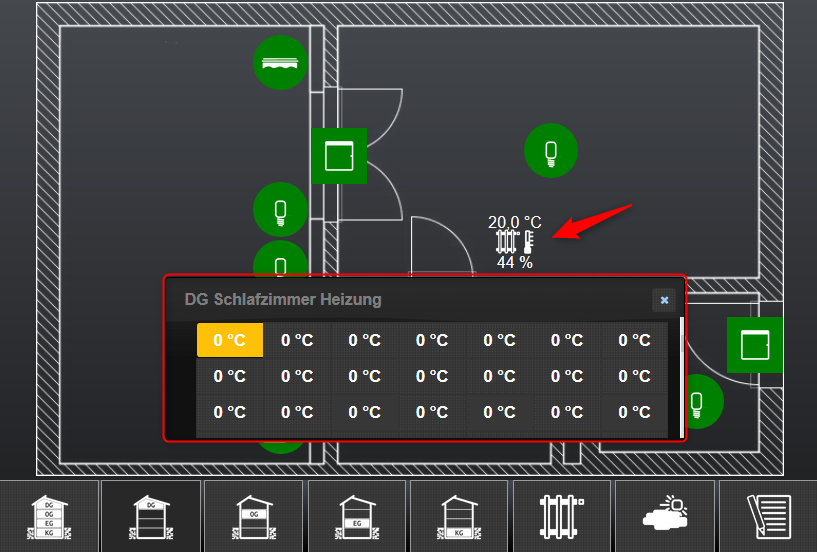Open the weather cloud and sun icon
Image resolution: width=817 pixels, height=552 pixels.
(664, 516)
